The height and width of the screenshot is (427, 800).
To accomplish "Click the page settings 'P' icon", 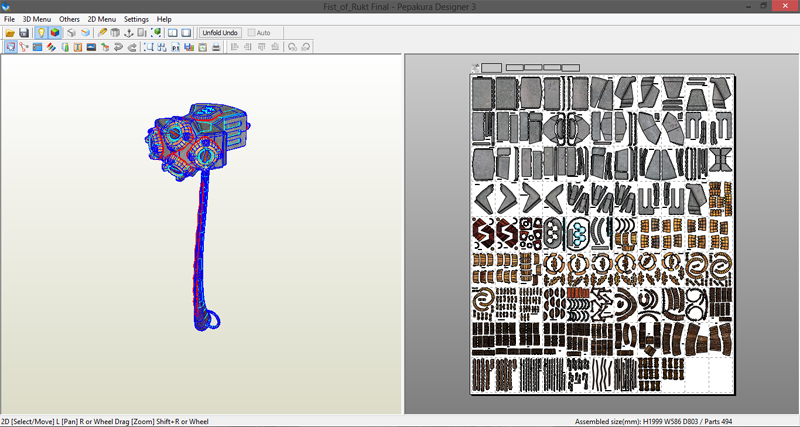I will coord(176,47).
